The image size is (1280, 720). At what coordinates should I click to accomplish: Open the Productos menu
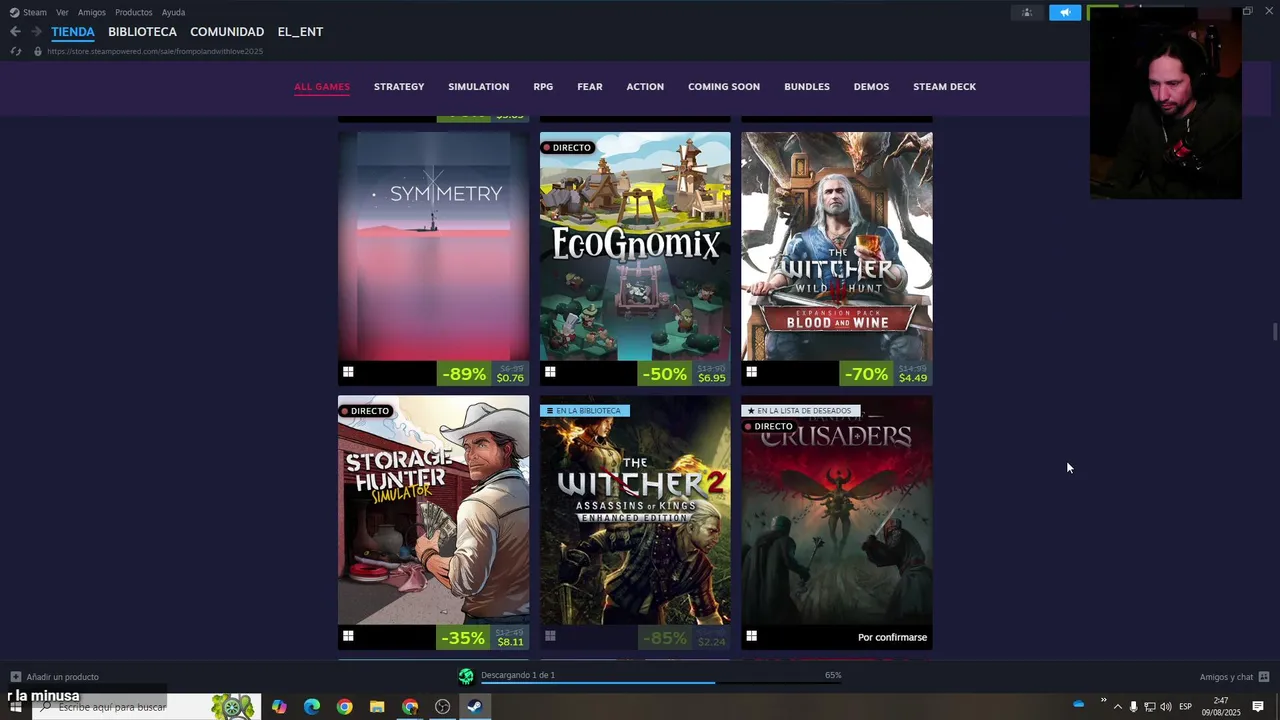[134, 12]
